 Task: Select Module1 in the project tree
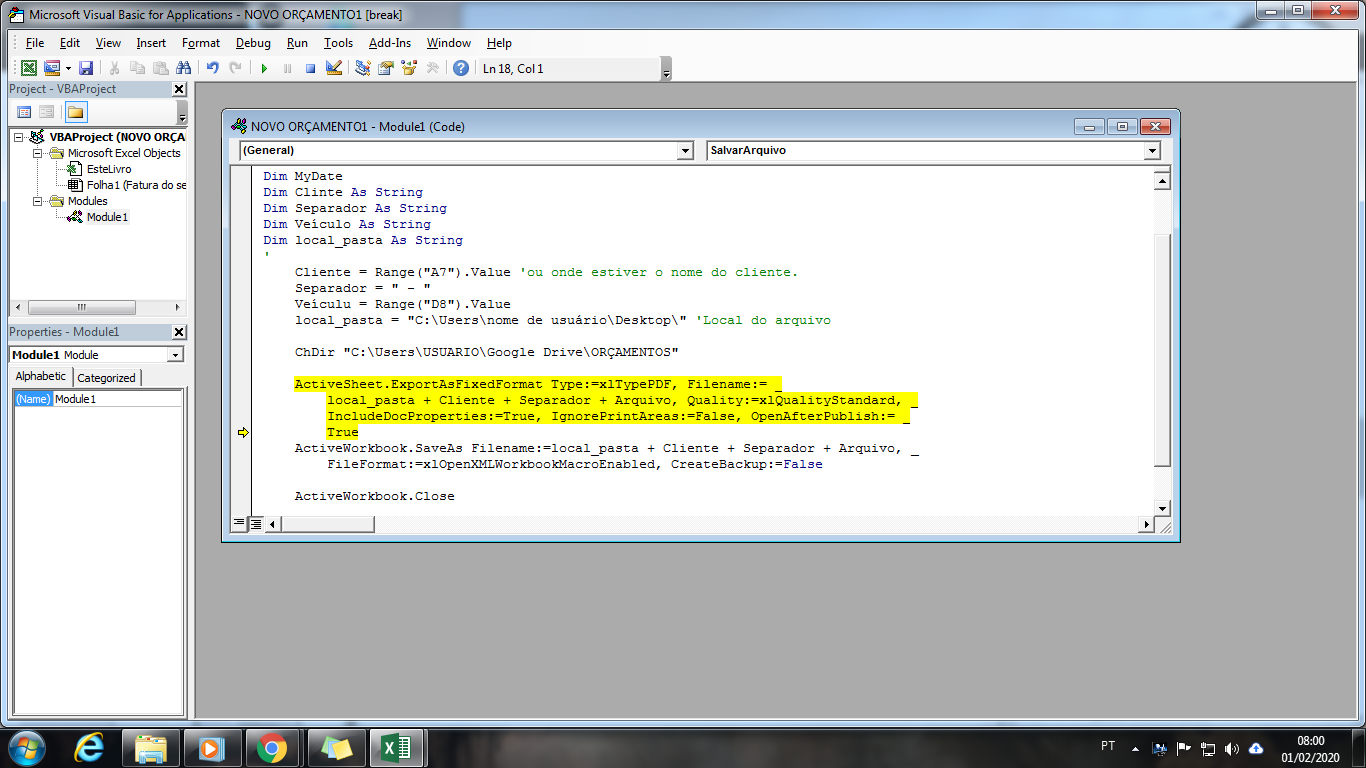(x=107, y=217)
